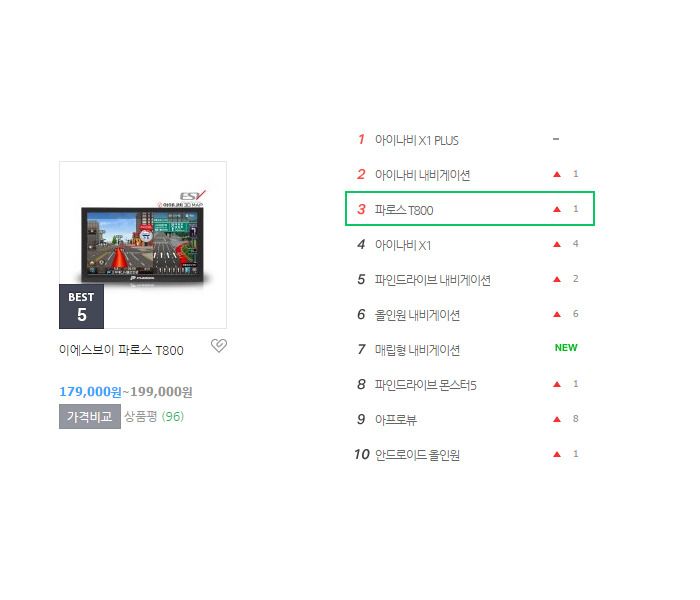Screen dimensions: 700x600
Task: Click red up arrow beside 아이나비 X1
Action: tap(557, 244)
